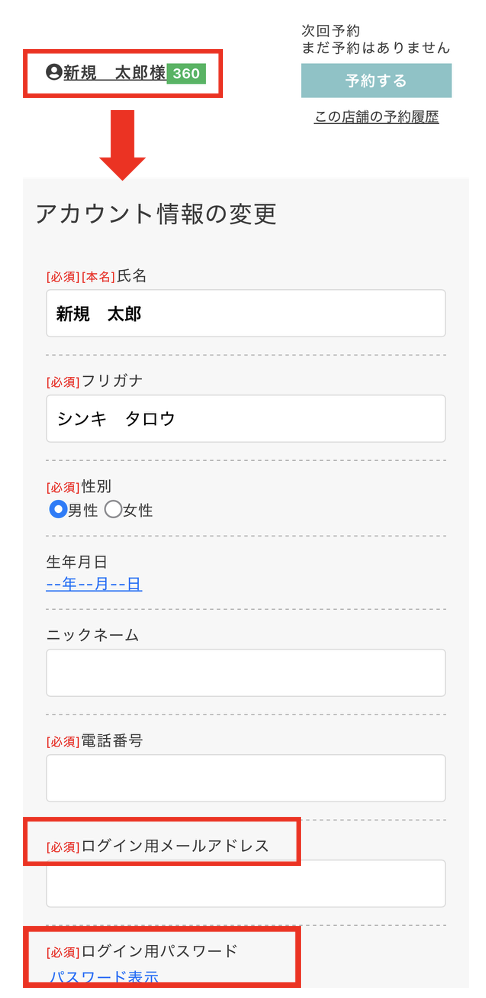
Task: Click the green 360 points badge
Action: point(186,74)
